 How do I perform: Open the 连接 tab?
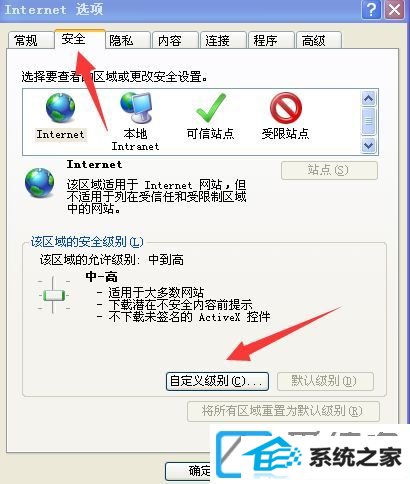click(x=217, y=41)
